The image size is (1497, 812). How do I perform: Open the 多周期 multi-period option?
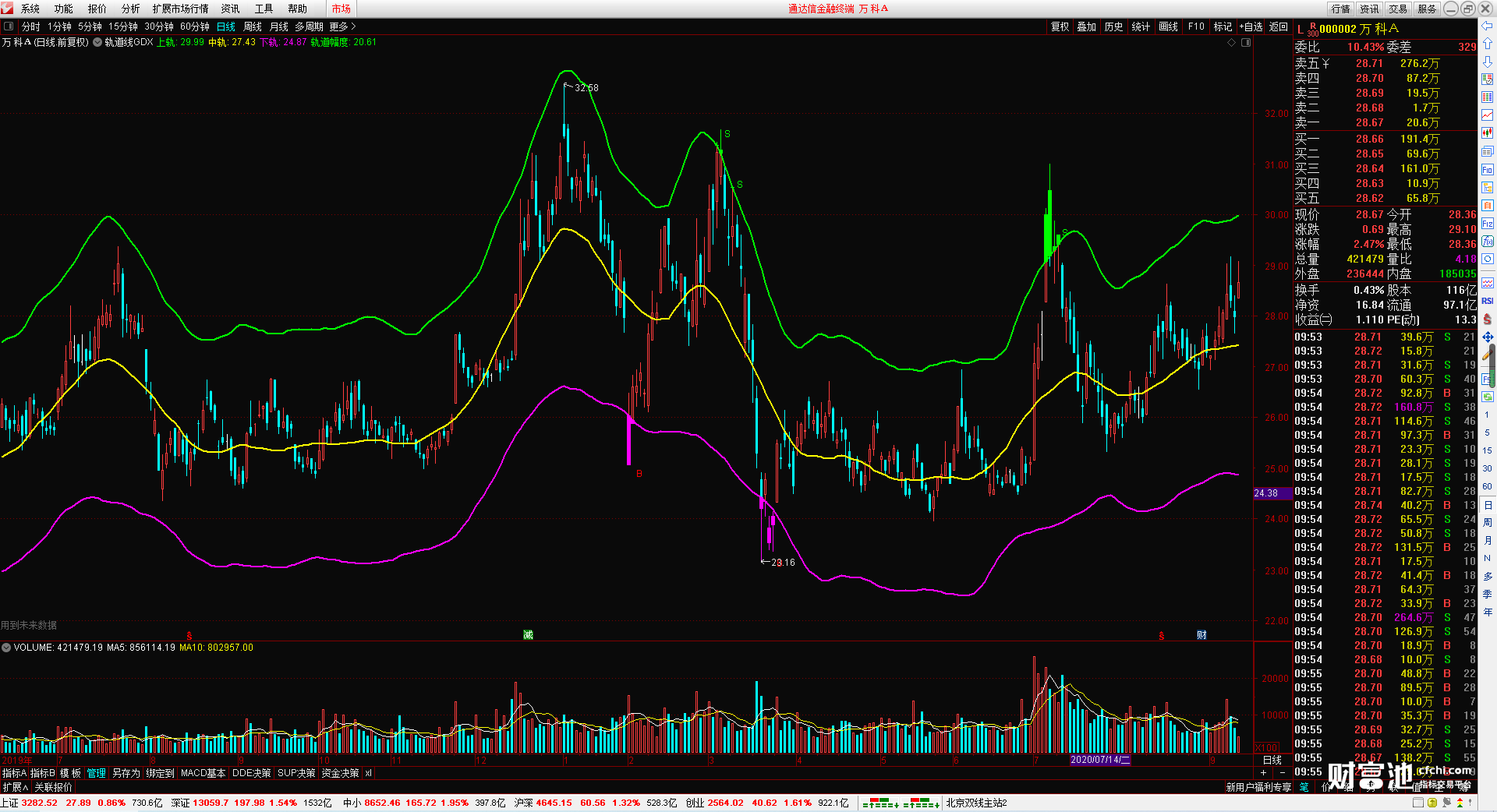[x=309, y=26]
